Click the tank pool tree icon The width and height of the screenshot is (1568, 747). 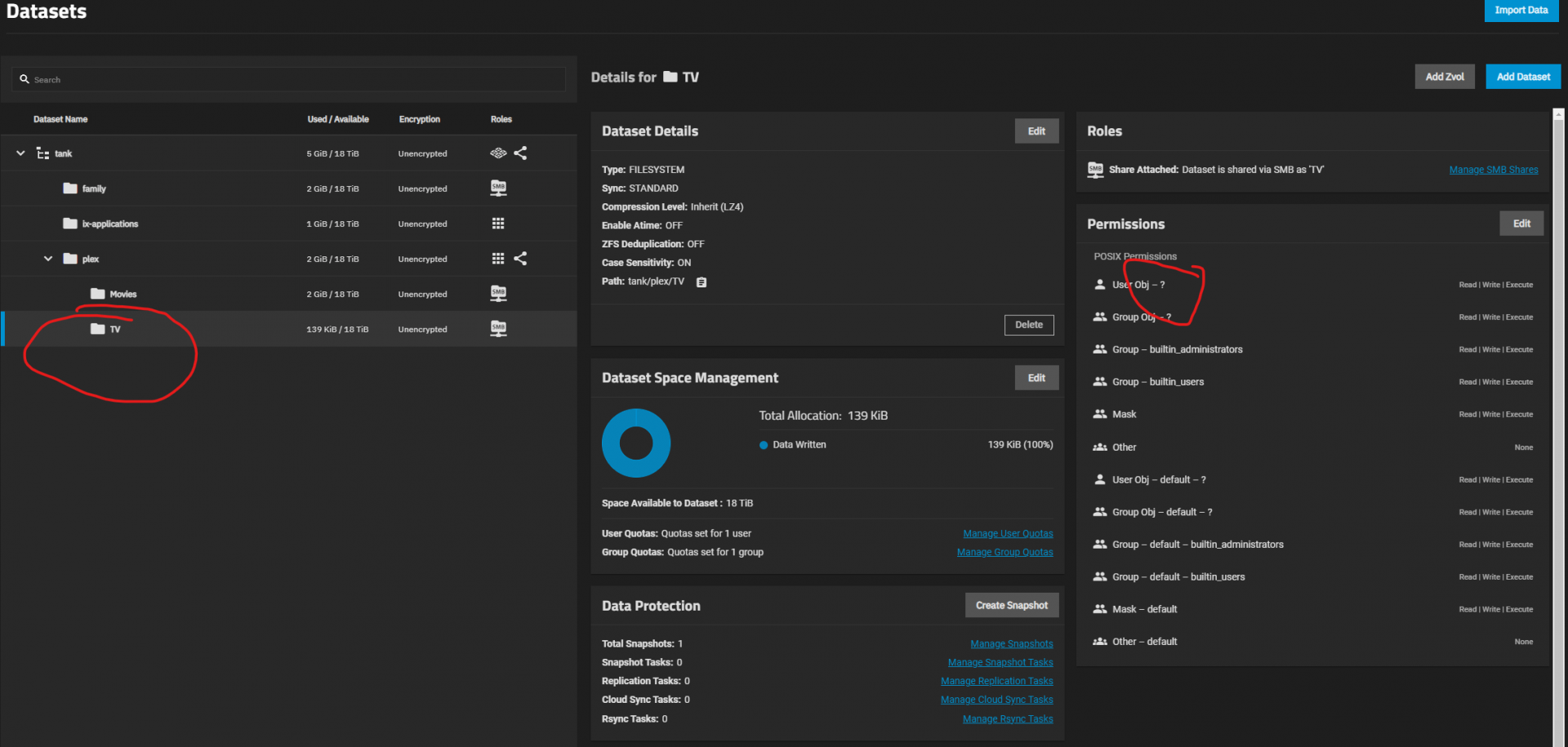coord(42,153)
